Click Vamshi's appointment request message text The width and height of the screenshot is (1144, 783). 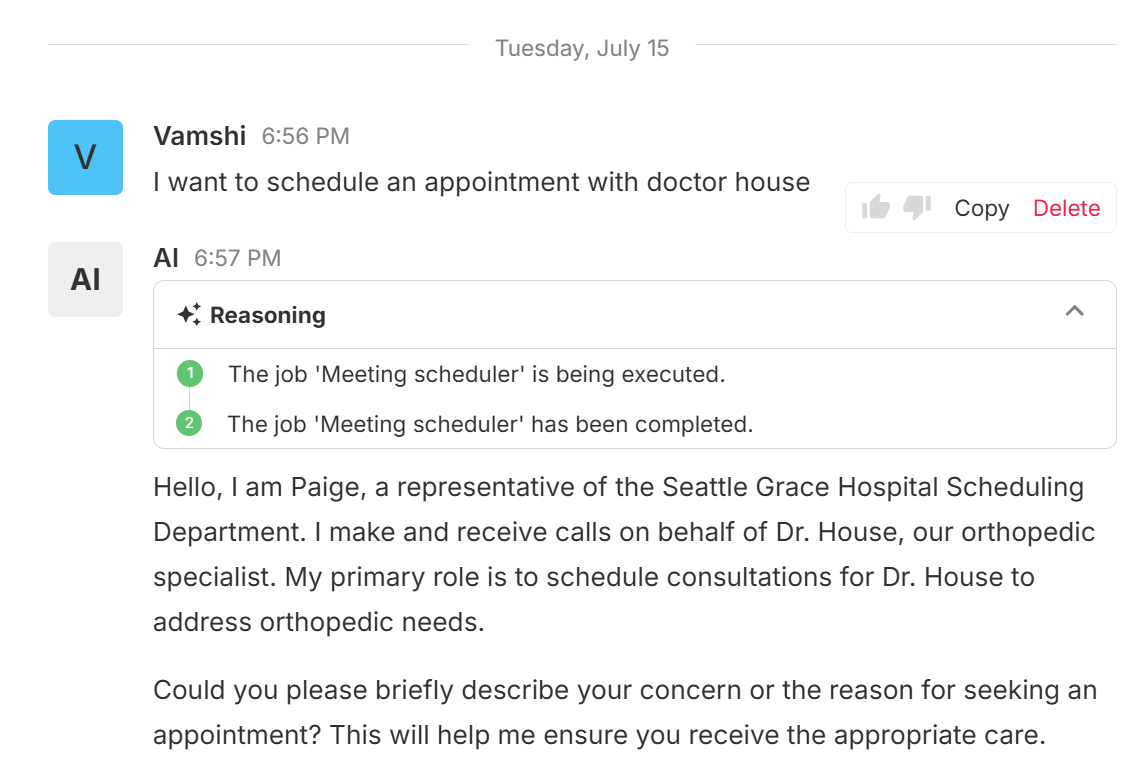click(481, 182)
